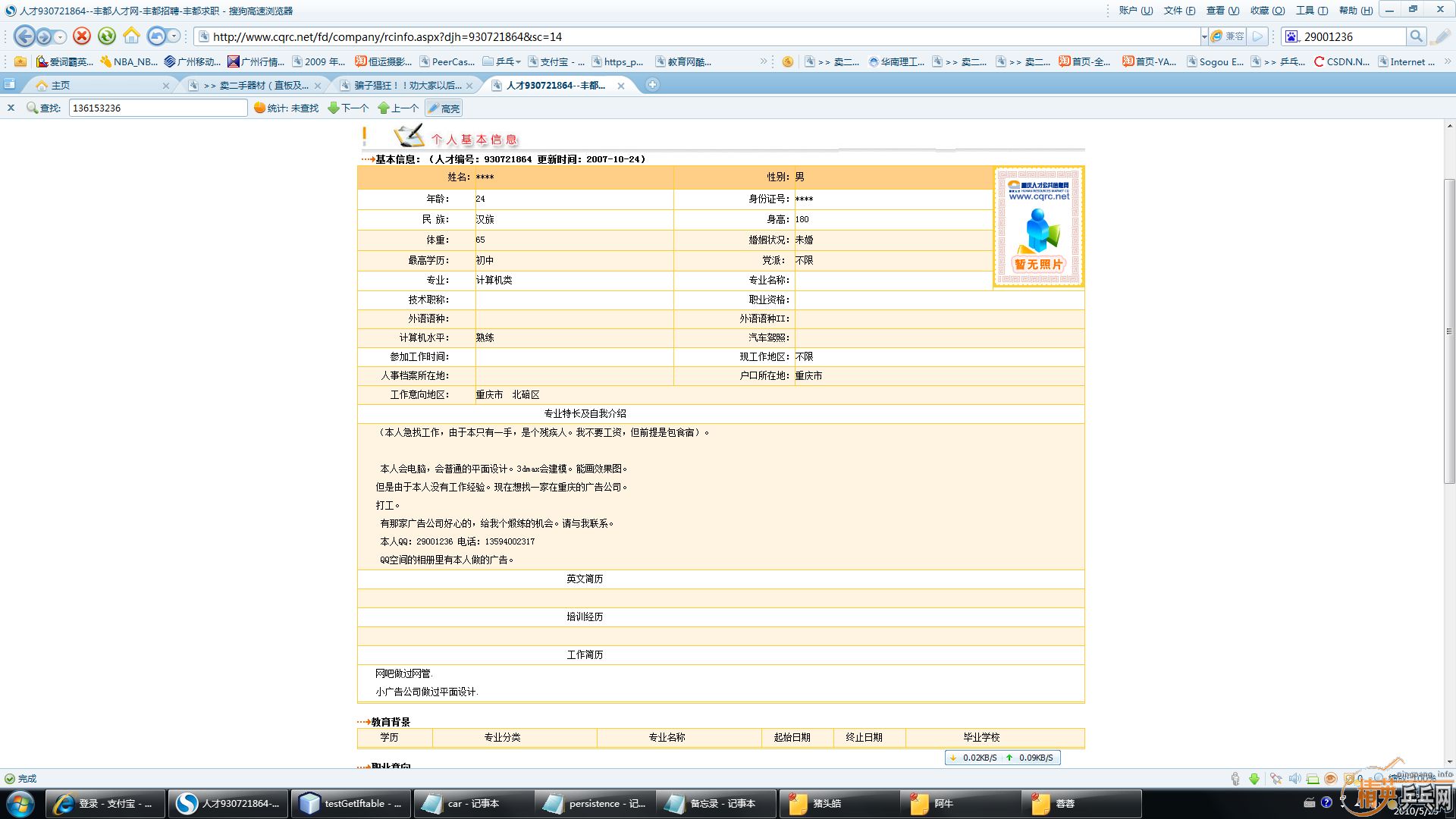
Task: Click the orange round icon in bookmarks bar
Action: (x=788, y=61)
